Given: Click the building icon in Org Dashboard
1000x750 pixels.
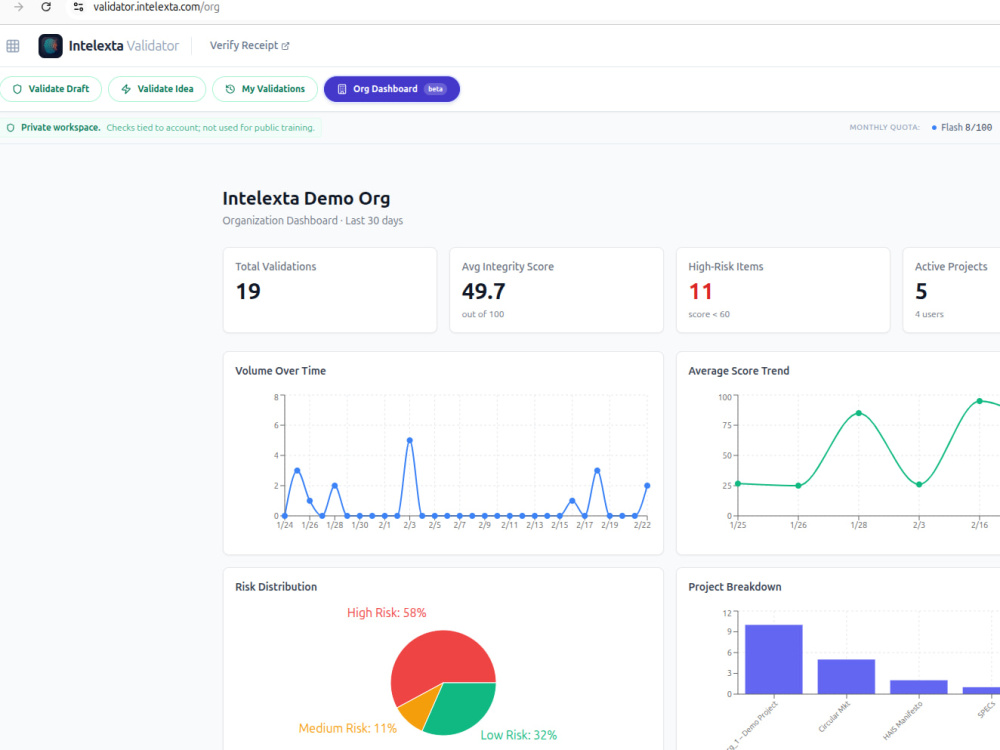Looking at the screenshot, I should [342, 89].
